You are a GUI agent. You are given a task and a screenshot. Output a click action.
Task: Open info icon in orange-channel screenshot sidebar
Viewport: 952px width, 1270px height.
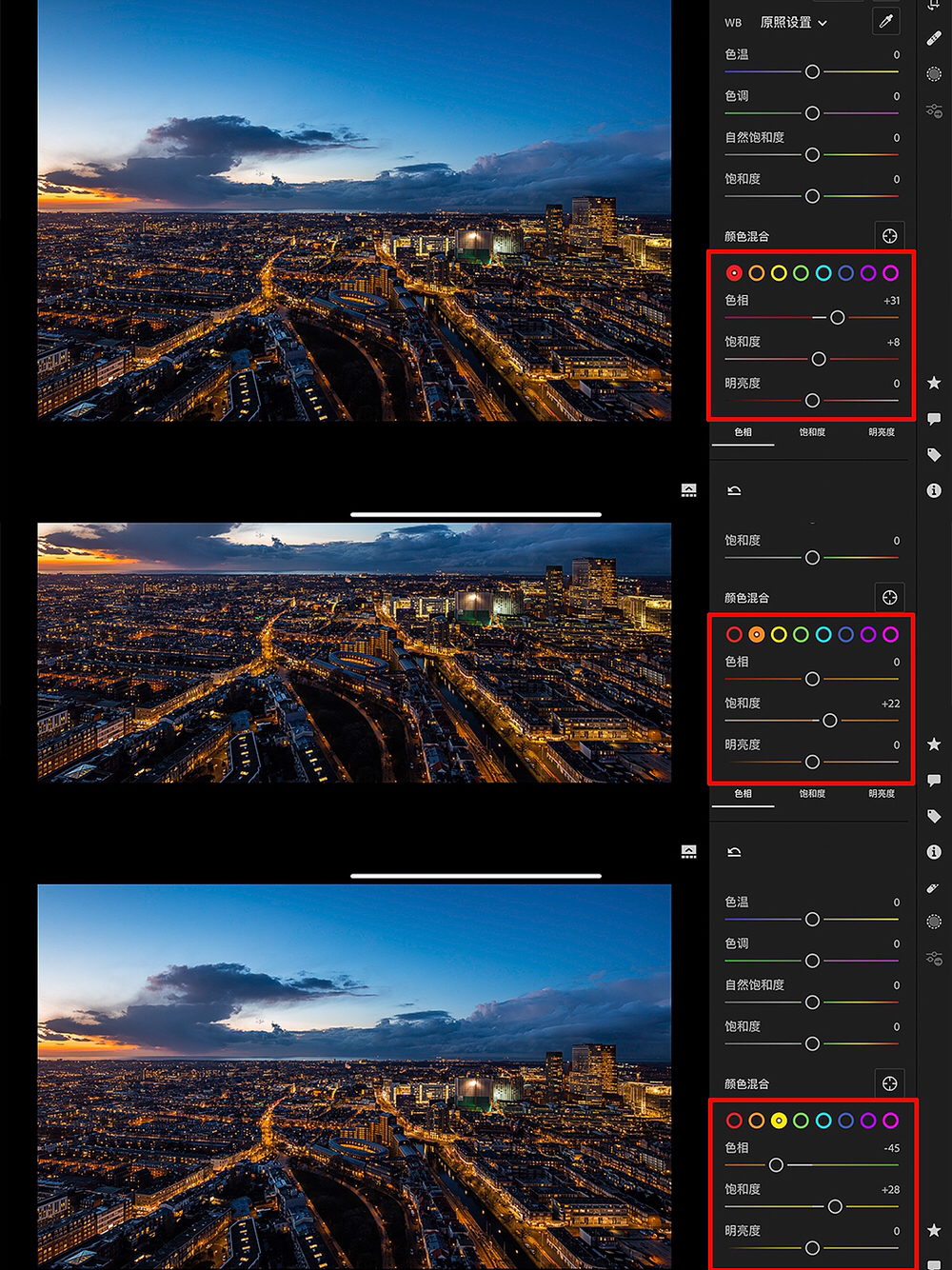click(934, 852)
